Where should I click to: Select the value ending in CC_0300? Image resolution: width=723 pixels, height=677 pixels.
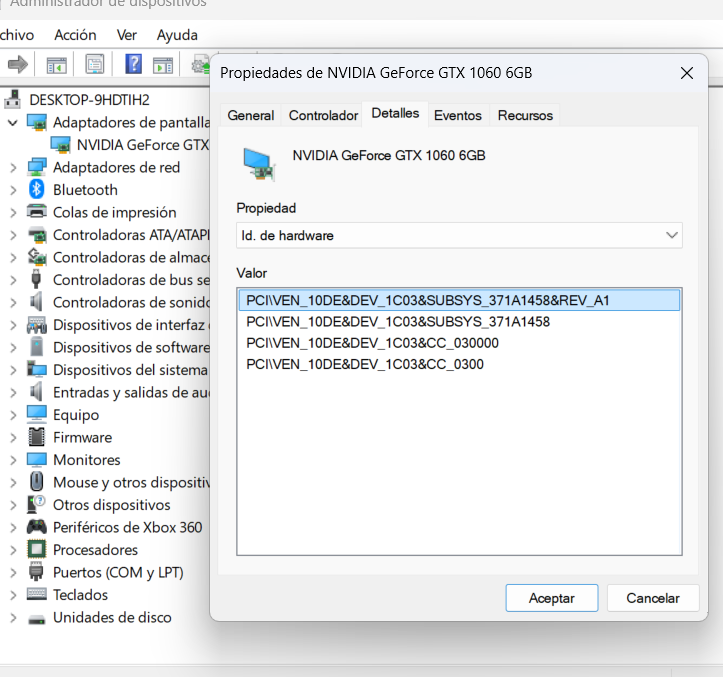coord(459,364)
